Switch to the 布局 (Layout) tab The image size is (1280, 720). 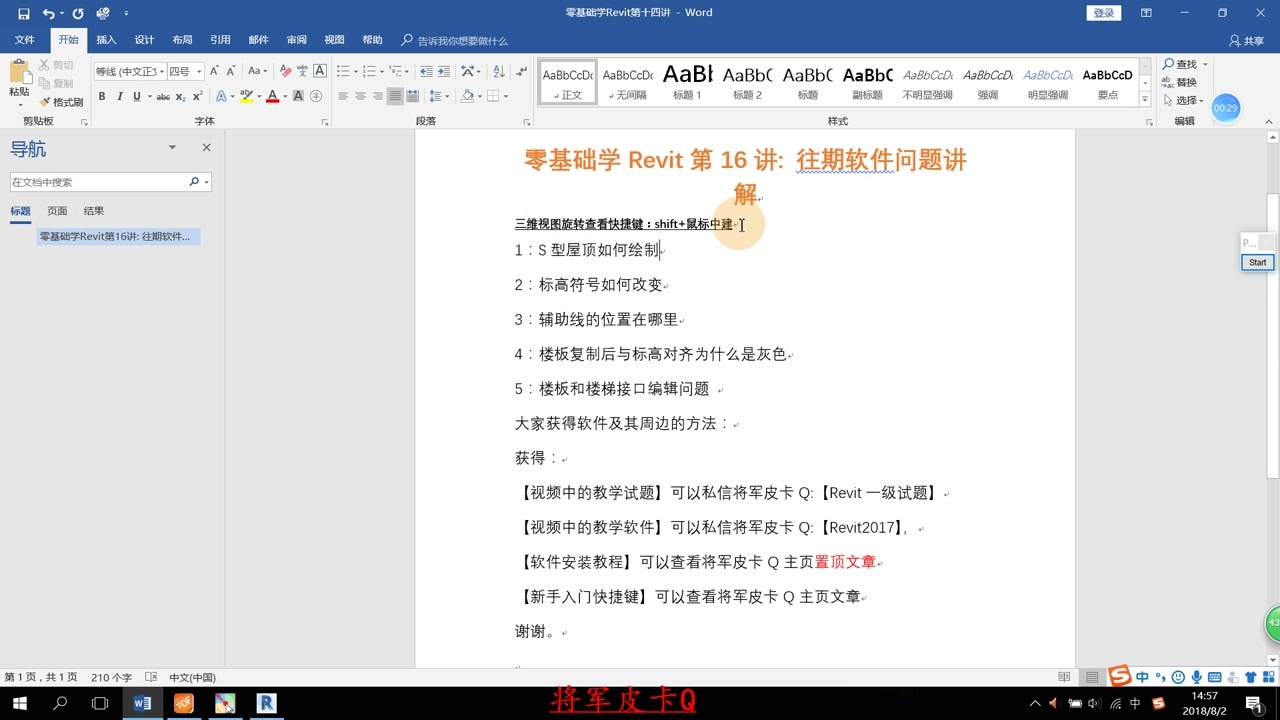tap(182, 40)
